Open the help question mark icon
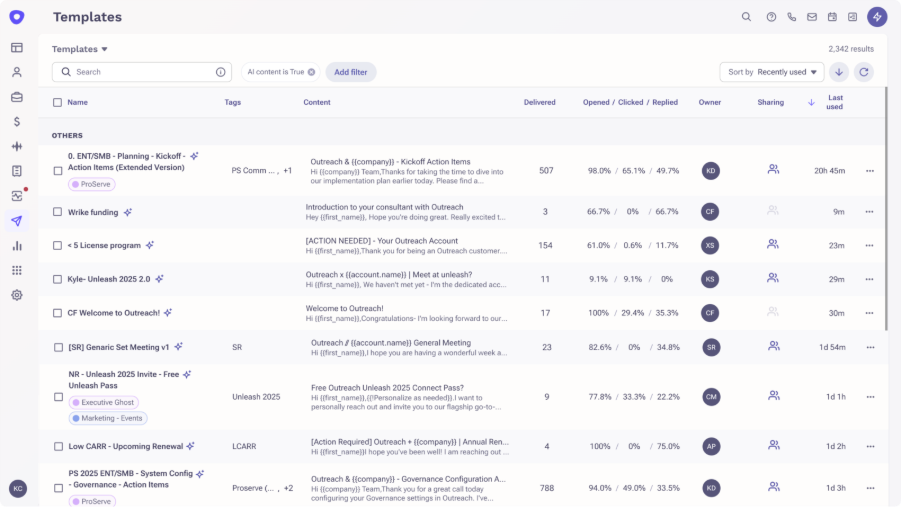 [x=771, y=17]
